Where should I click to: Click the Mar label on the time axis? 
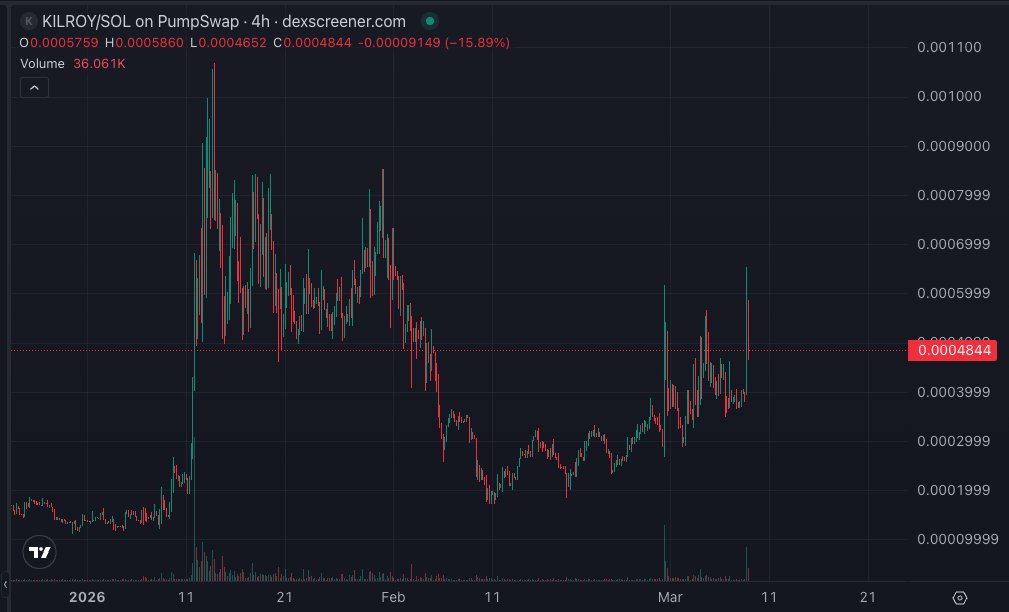click(670, 597)
